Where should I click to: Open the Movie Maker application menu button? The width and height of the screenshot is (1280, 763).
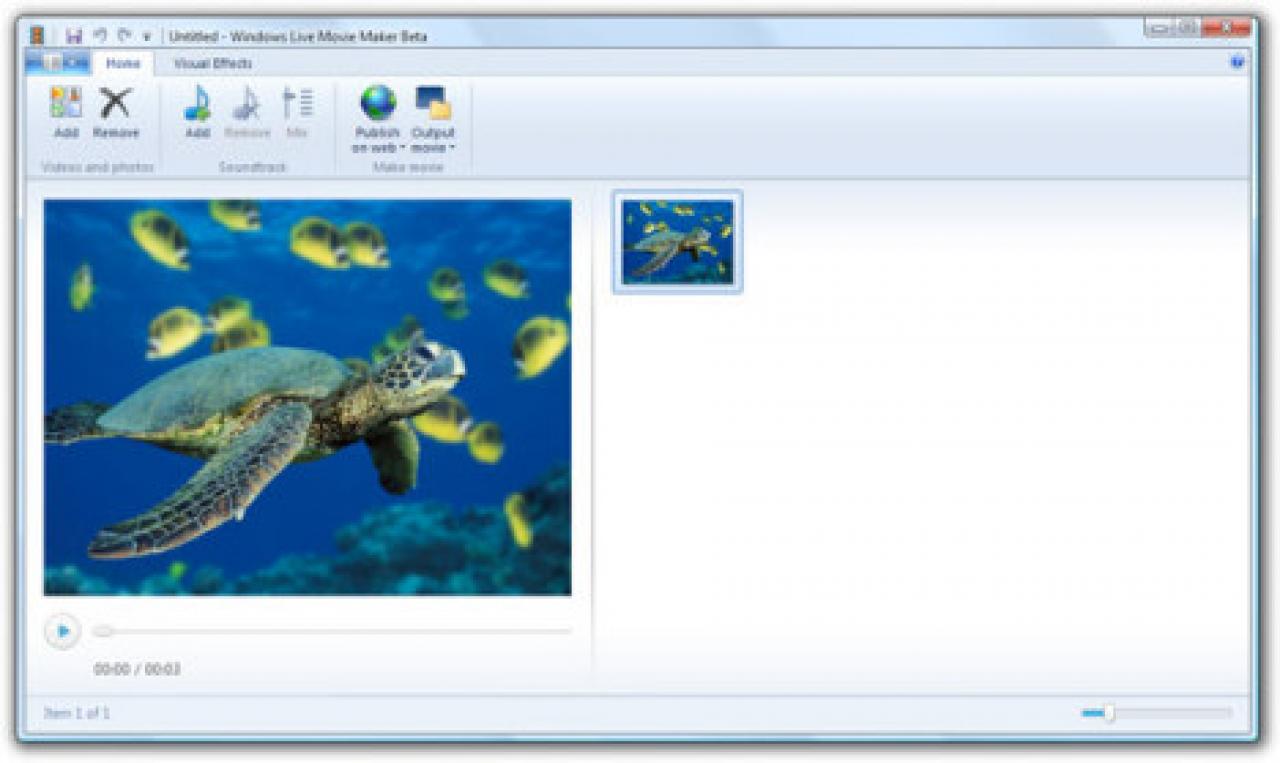click(57, 63)
